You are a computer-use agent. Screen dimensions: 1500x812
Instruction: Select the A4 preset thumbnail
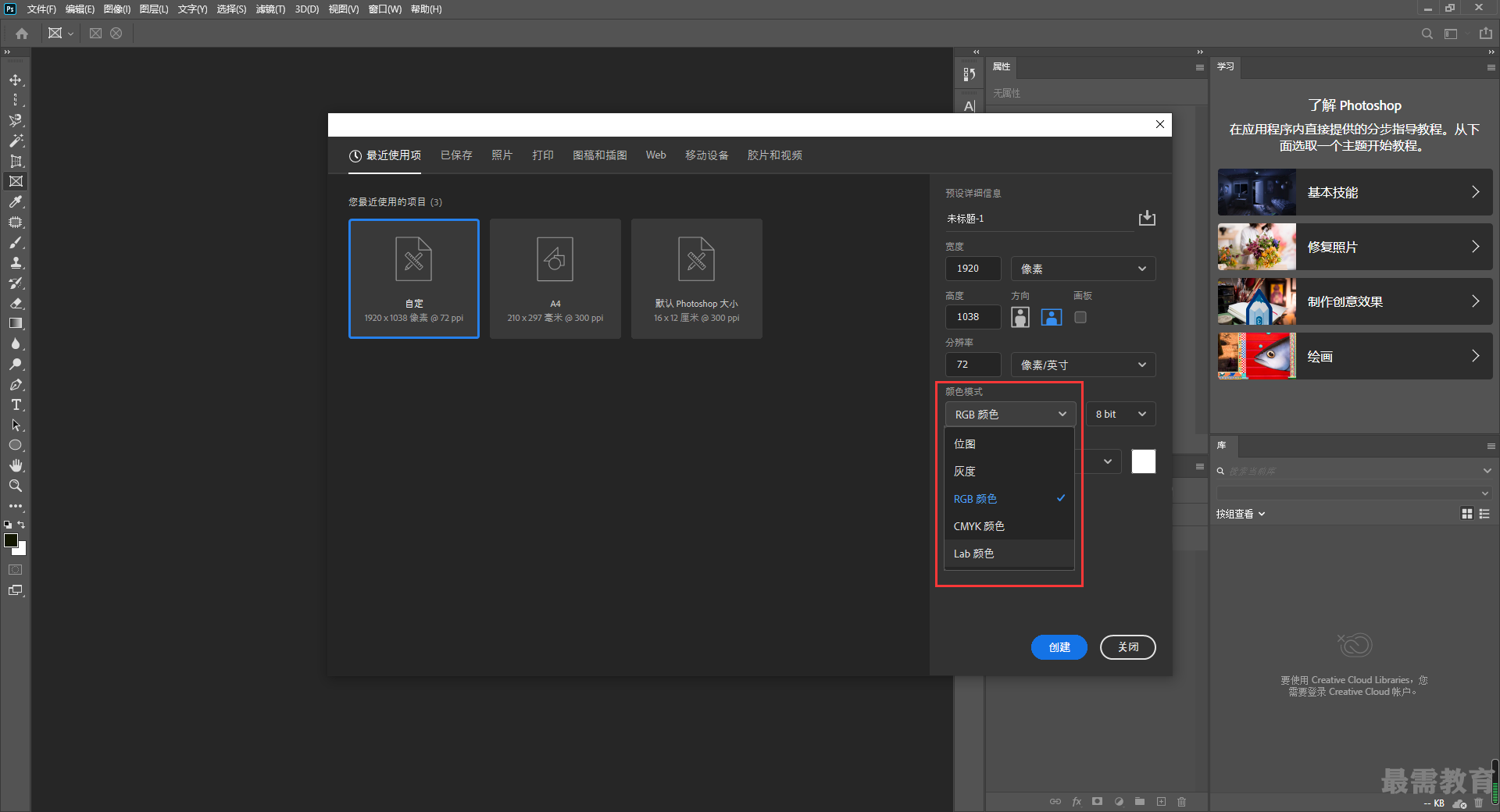(555, 279)
